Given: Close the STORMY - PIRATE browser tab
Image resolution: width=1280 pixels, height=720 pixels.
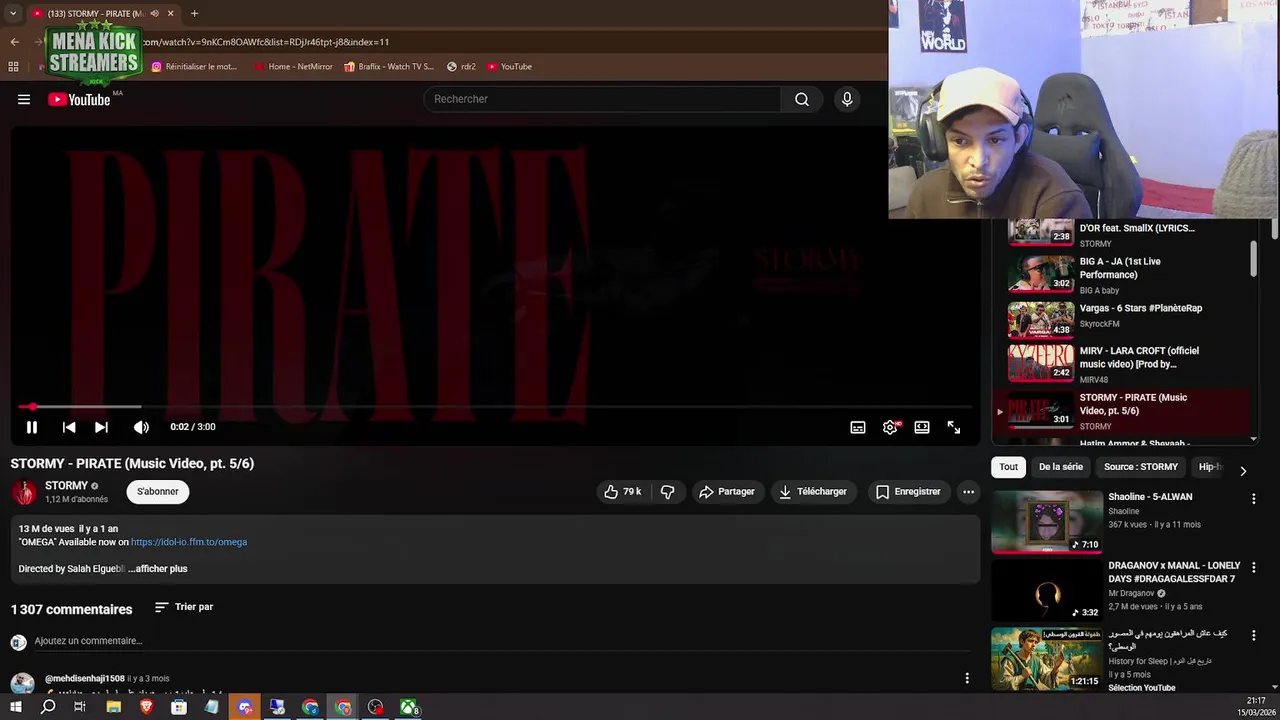Looking at the screenshot, I should pos(171,13).
